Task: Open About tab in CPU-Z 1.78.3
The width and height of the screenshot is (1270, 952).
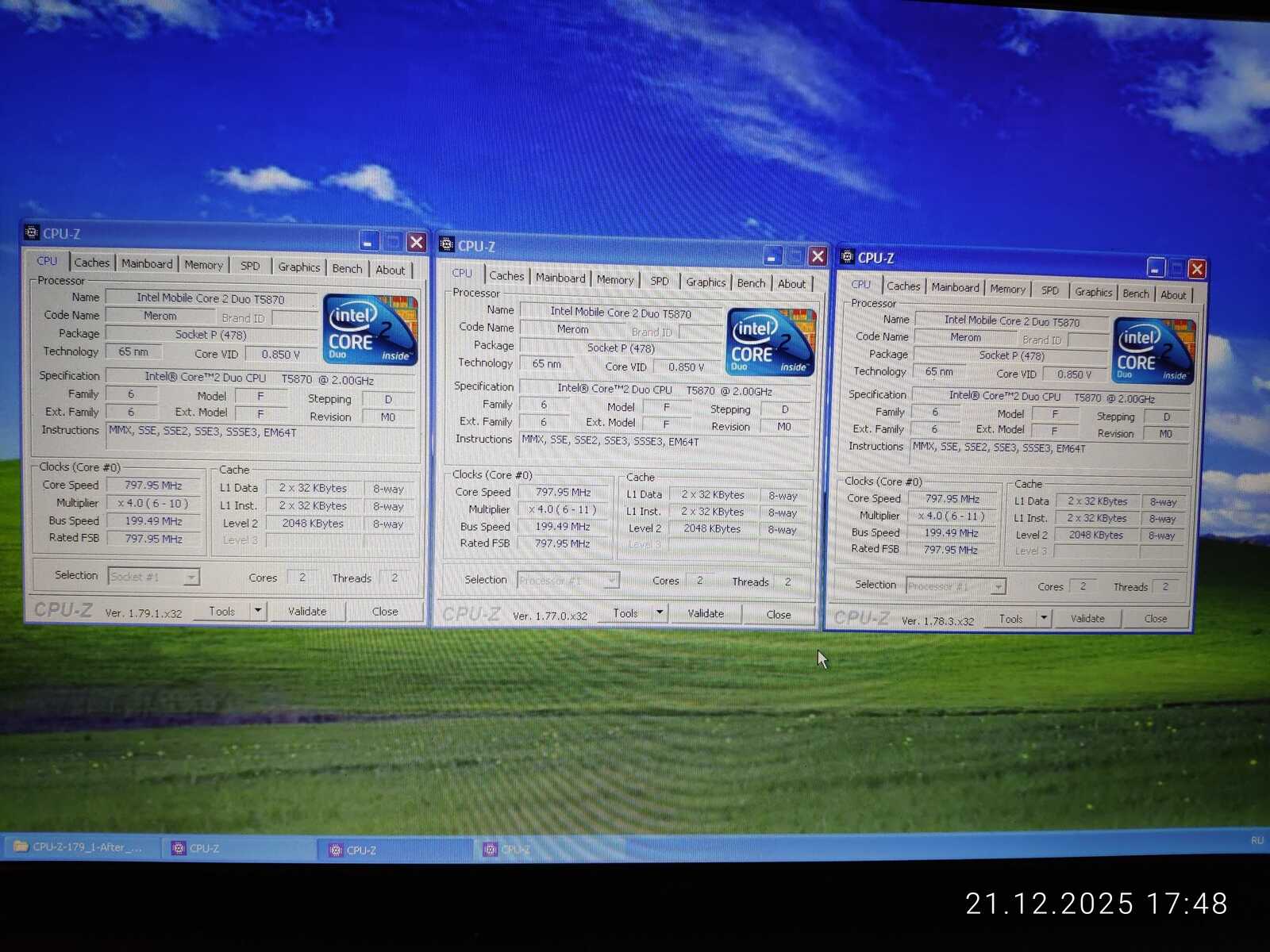Action: tap(1173, 295)
